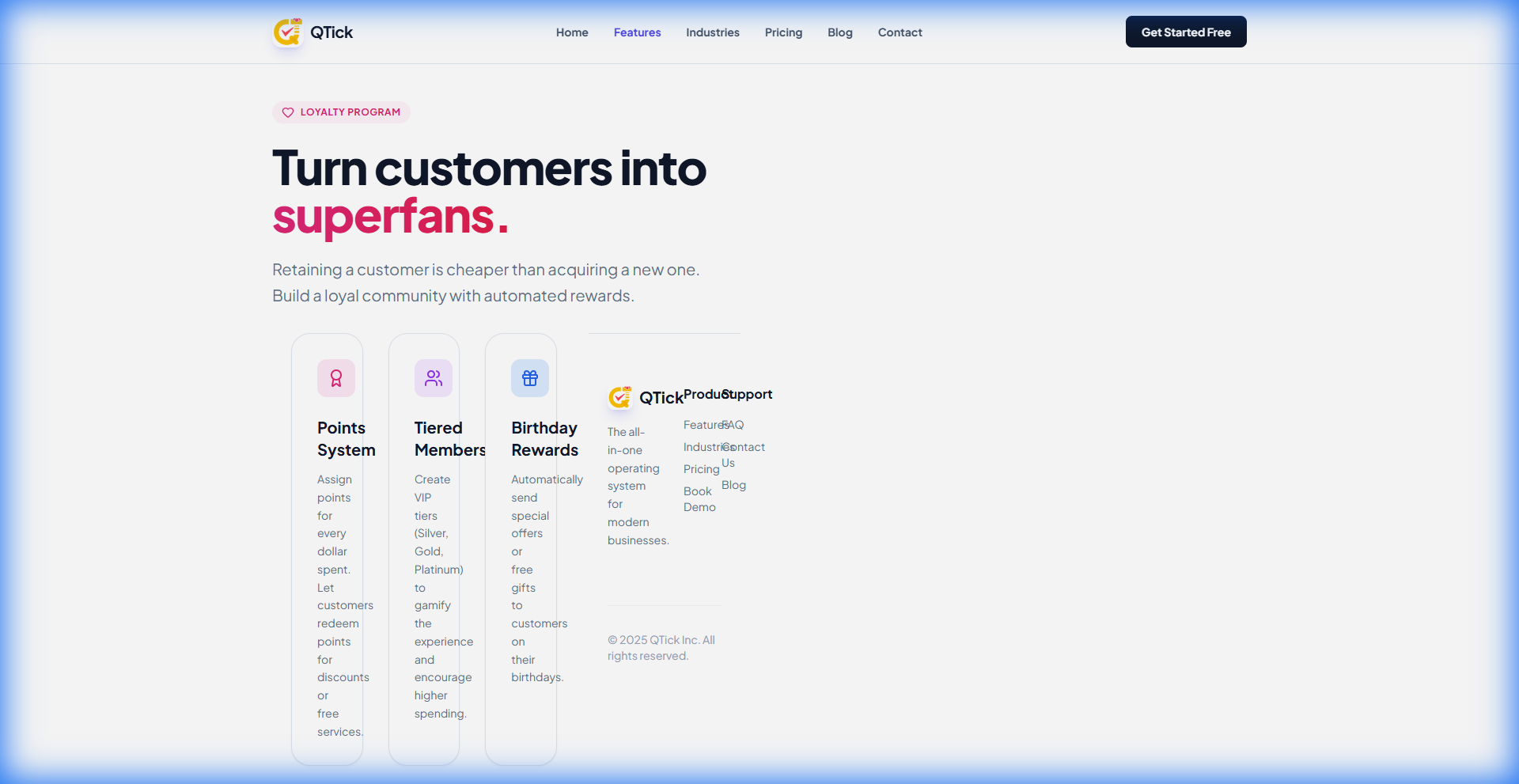Select the award icon on Points System card
The image size is (1519, 784).
click(335, 377)
